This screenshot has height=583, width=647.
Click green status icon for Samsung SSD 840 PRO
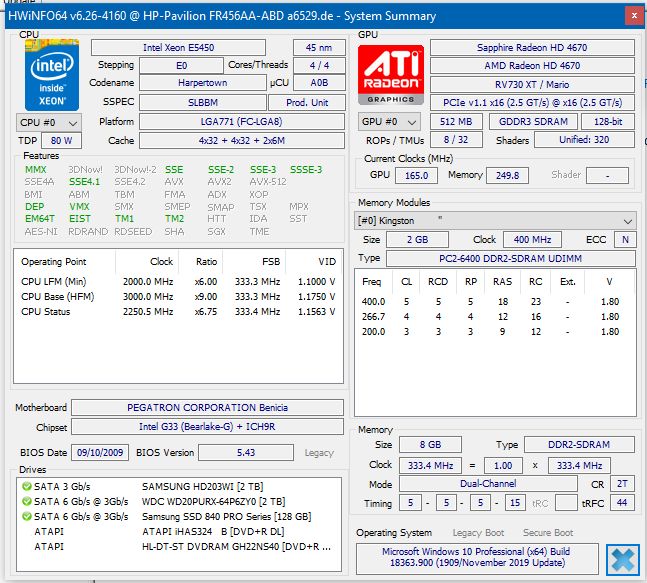(x=27, y=516)
